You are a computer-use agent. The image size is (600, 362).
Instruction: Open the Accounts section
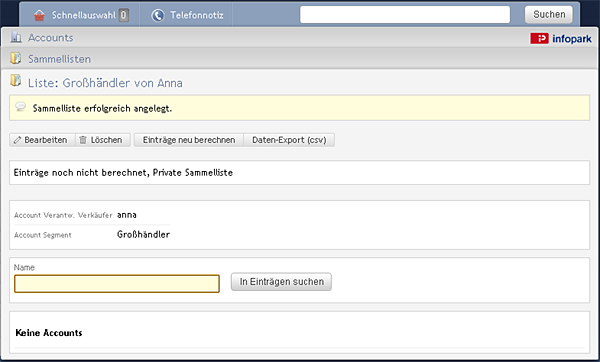pyautogui.click(x=51, y=38)
